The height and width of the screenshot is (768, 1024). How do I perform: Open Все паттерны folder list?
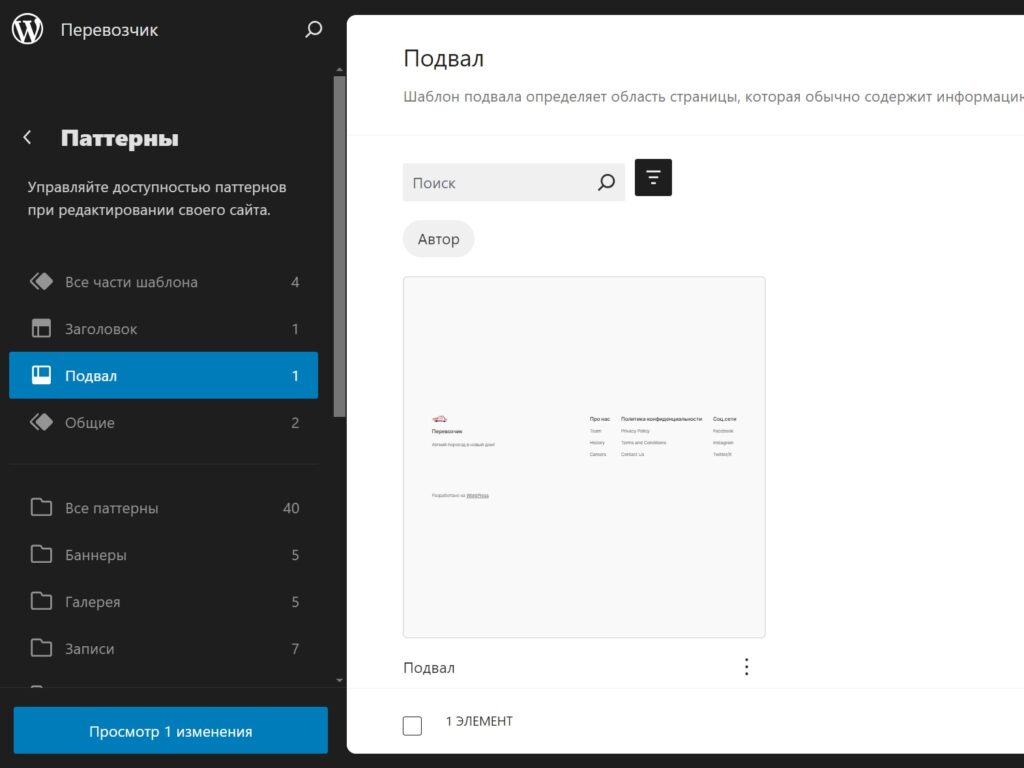[x=163, y=508]
